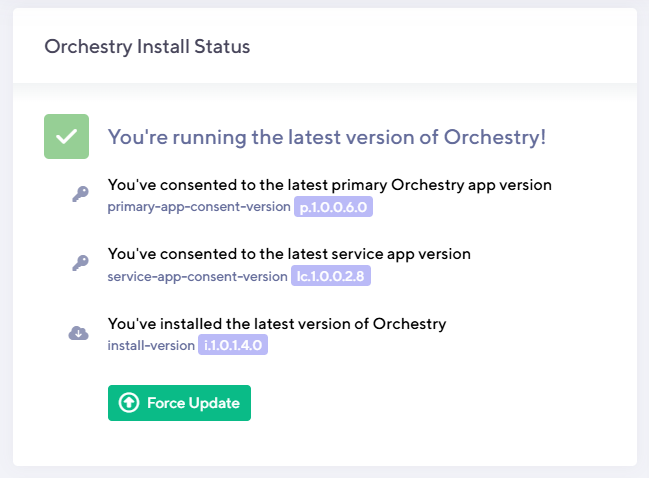This screenshot has height=478, width=649.
Task: Click the service-app-consent-version label
Action: coord(197,276)
